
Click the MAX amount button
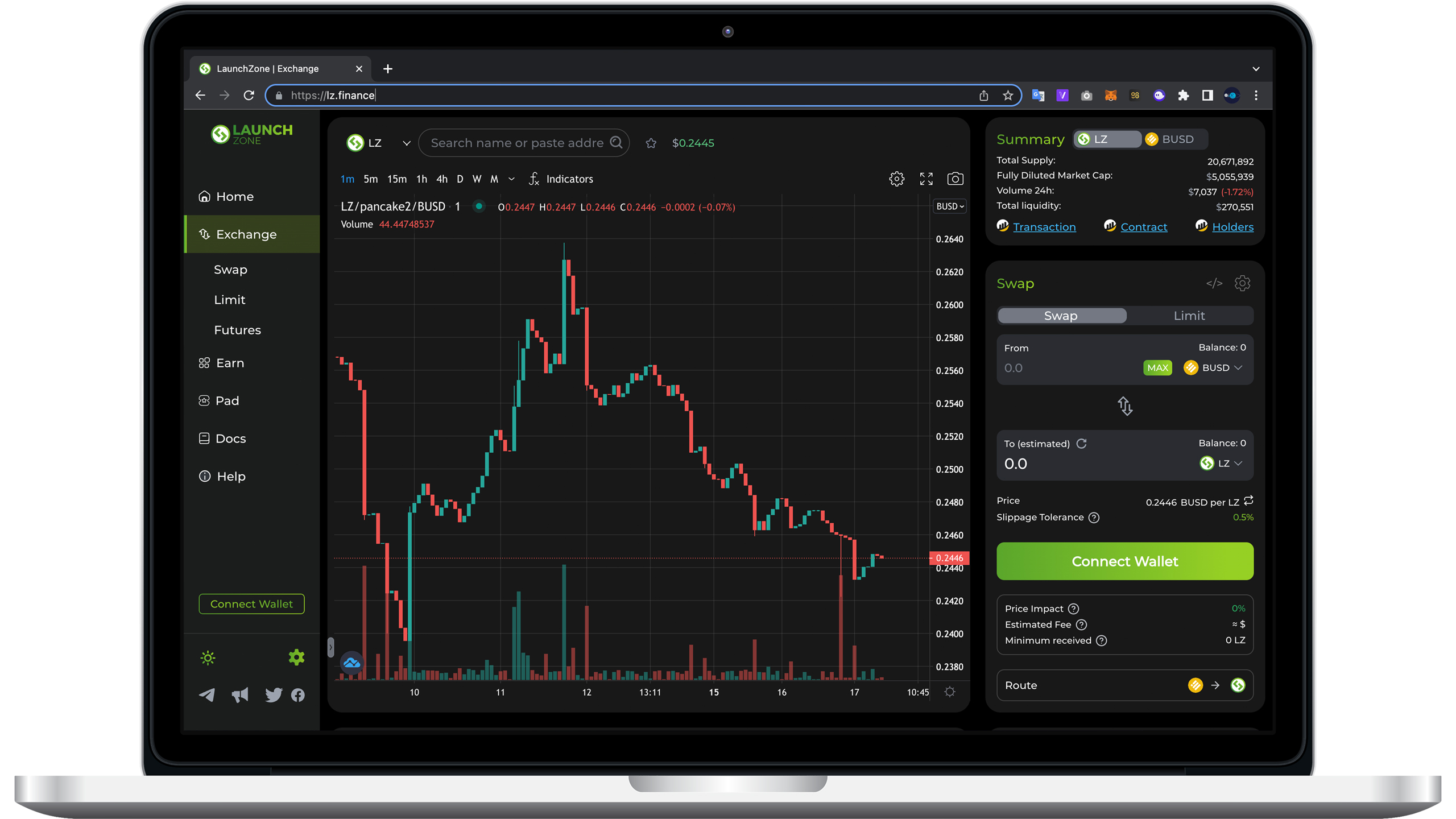(1157, 368)
